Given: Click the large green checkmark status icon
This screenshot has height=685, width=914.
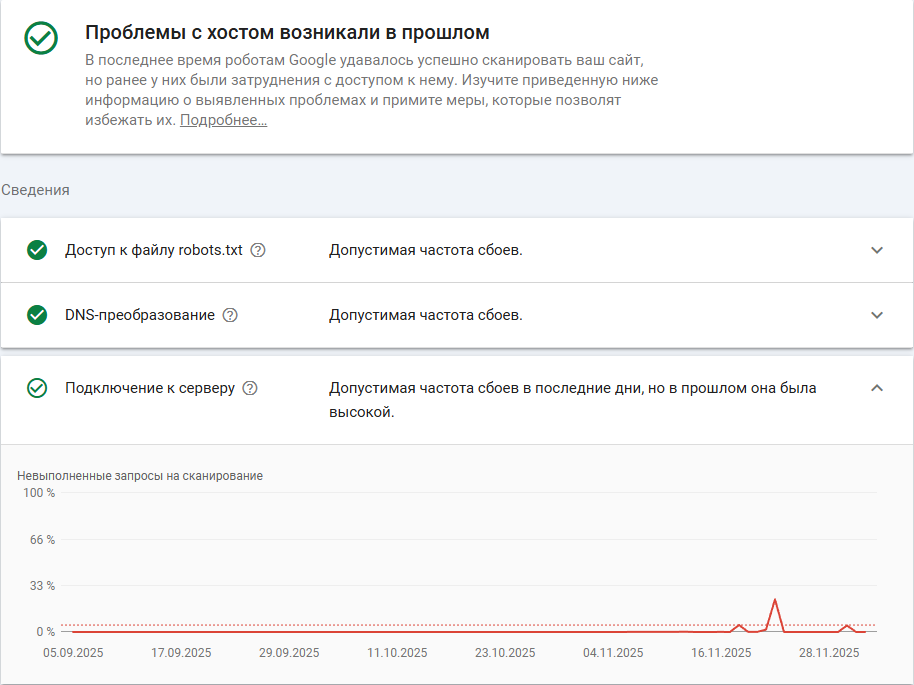Looking at the screenshot, I should pos(41,38).
